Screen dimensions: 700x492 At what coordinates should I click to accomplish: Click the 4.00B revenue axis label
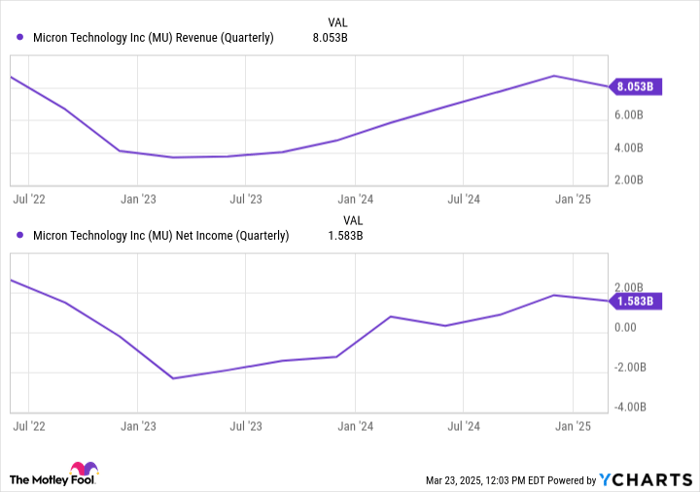629,147
